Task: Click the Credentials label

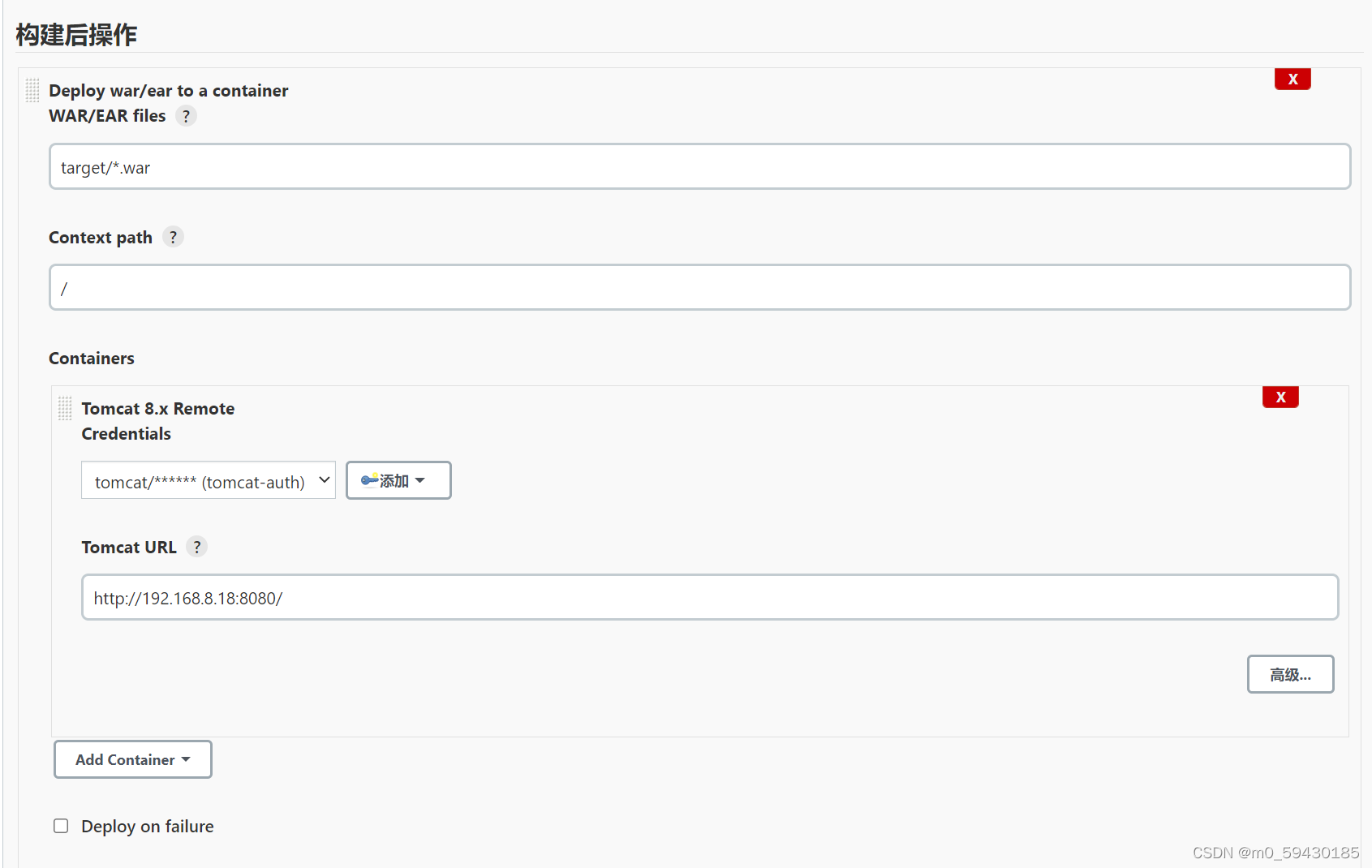Action: (x=127, y=434)
